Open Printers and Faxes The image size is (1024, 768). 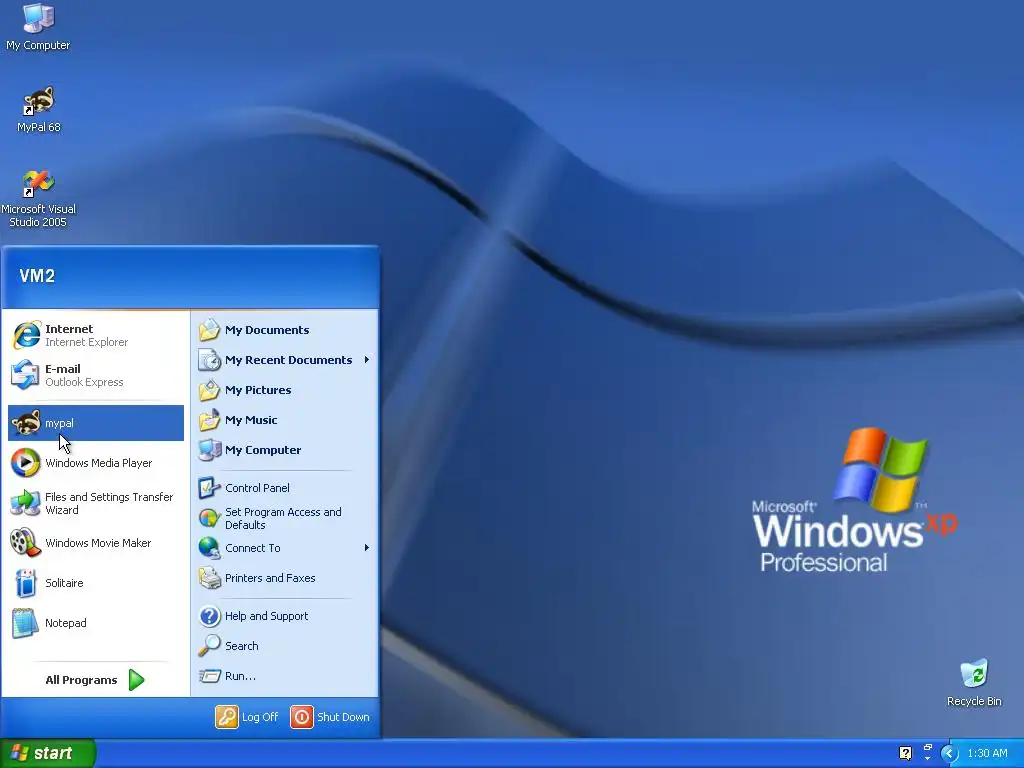point(285,578)
